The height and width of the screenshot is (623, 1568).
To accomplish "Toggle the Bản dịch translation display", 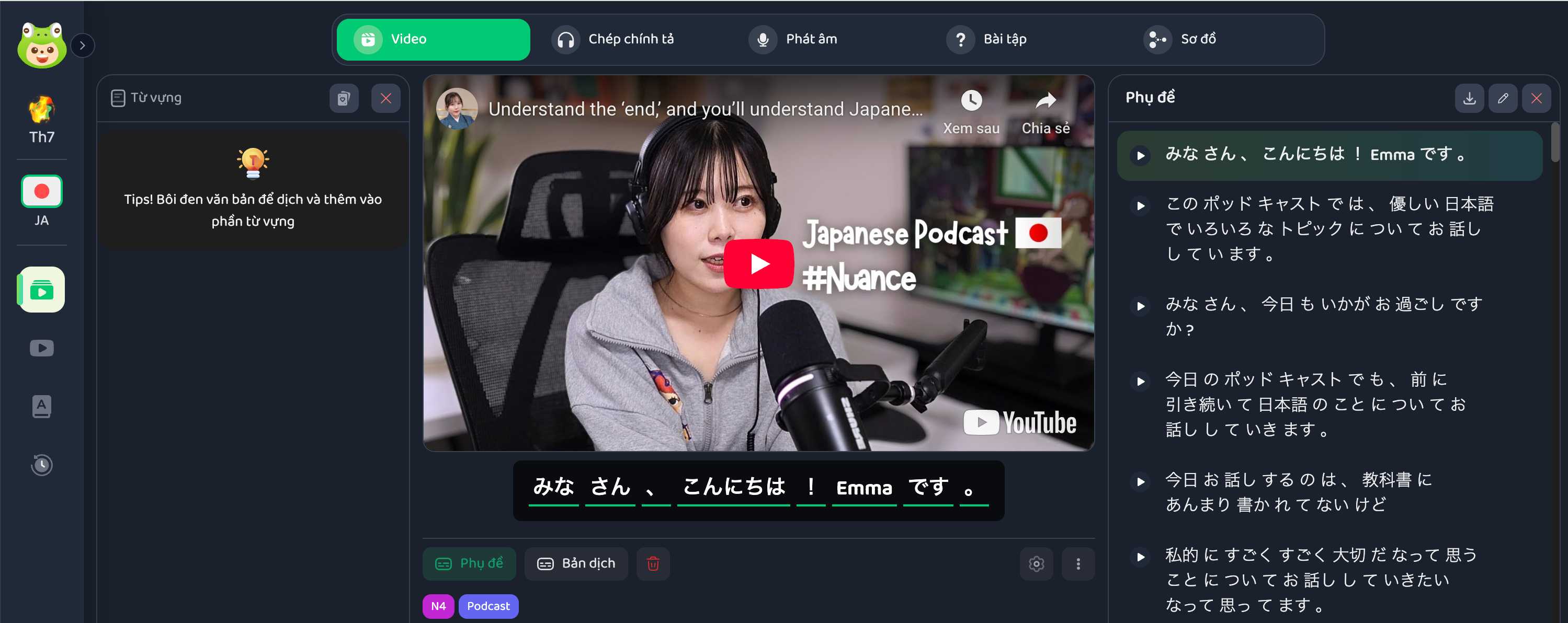I will tap(576, 563).
